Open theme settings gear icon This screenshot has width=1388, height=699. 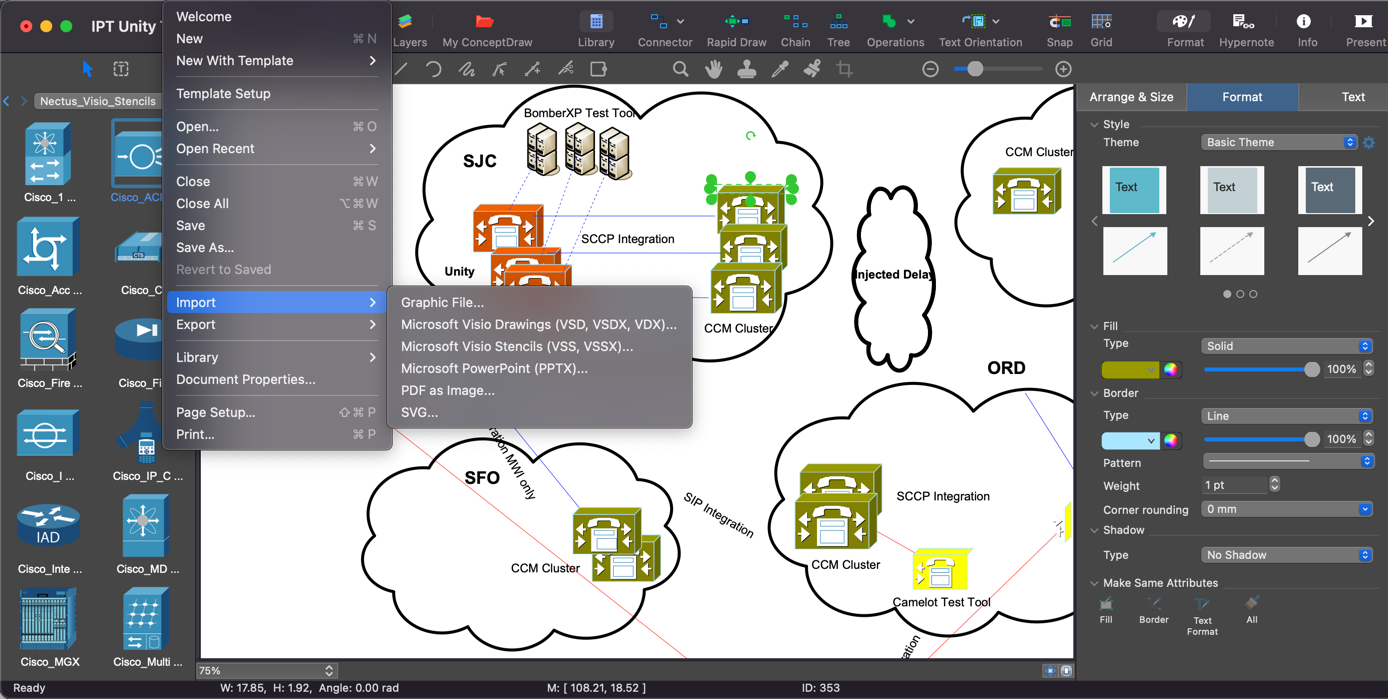pos(1369,142)
